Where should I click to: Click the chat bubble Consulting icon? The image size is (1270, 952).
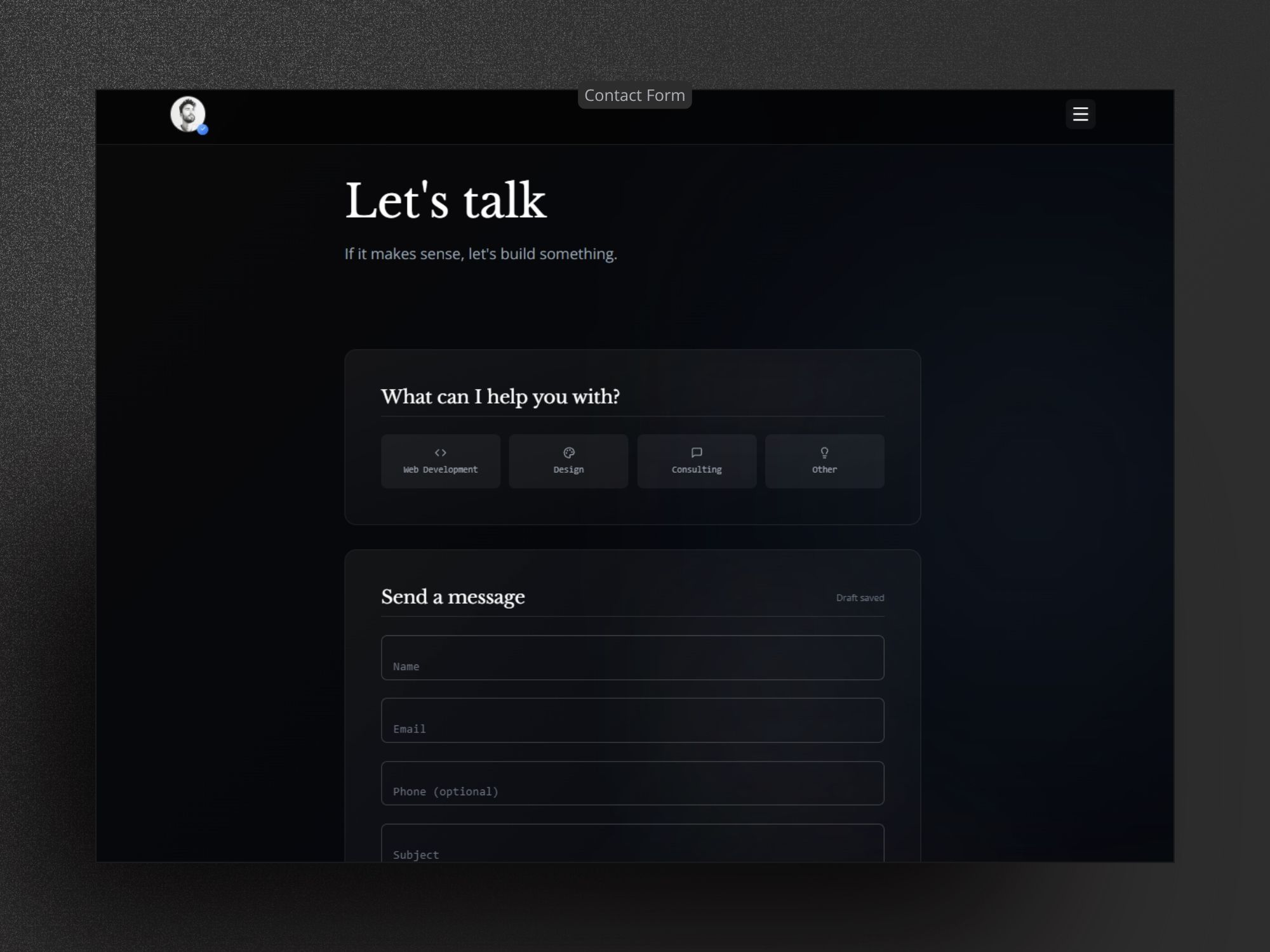(697, 453)
